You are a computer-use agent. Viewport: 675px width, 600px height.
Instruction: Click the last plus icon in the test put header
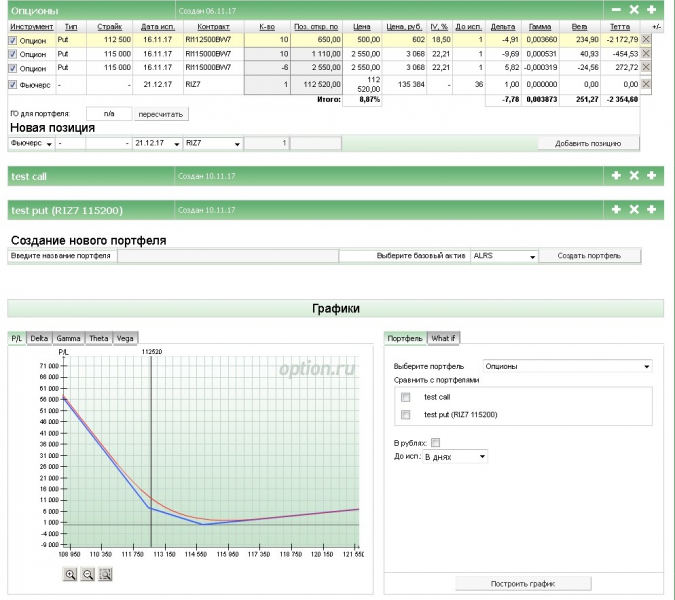pos(651,209)
